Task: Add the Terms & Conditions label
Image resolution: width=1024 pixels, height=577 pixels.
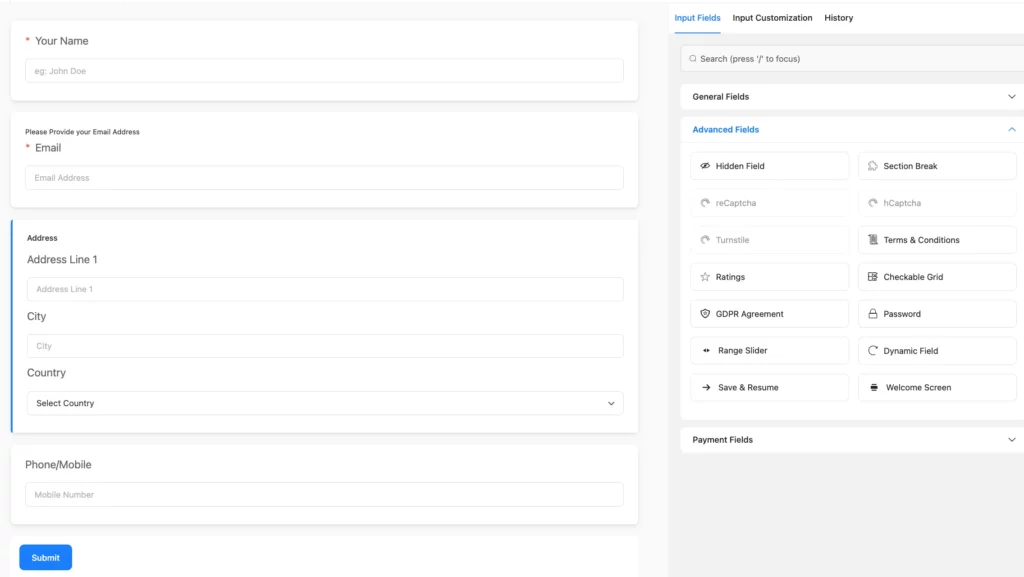Action: pos(921,240)
